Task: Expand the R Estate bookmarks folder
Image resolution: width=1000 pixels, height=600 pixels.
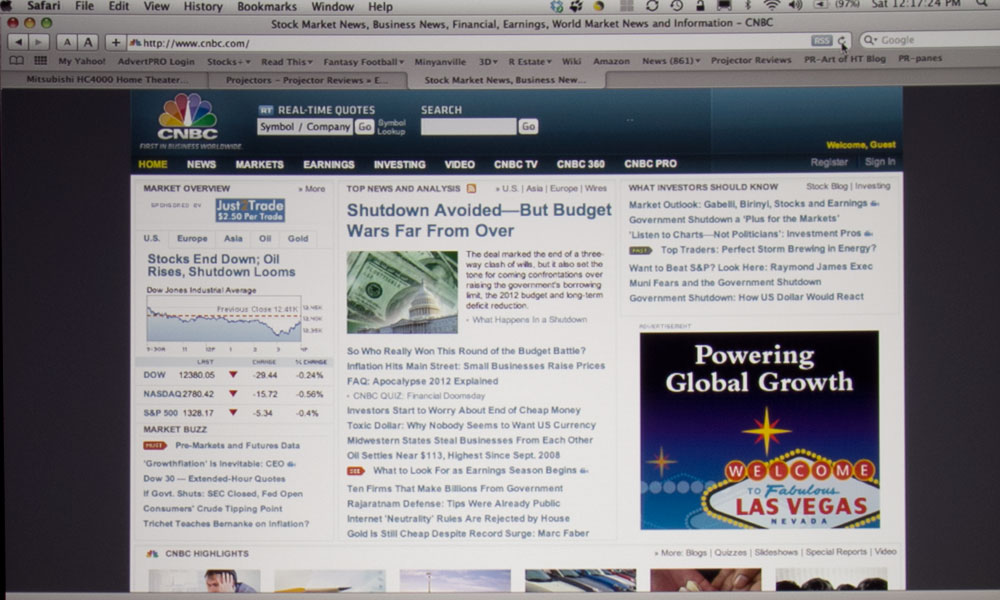Action: 530,62
